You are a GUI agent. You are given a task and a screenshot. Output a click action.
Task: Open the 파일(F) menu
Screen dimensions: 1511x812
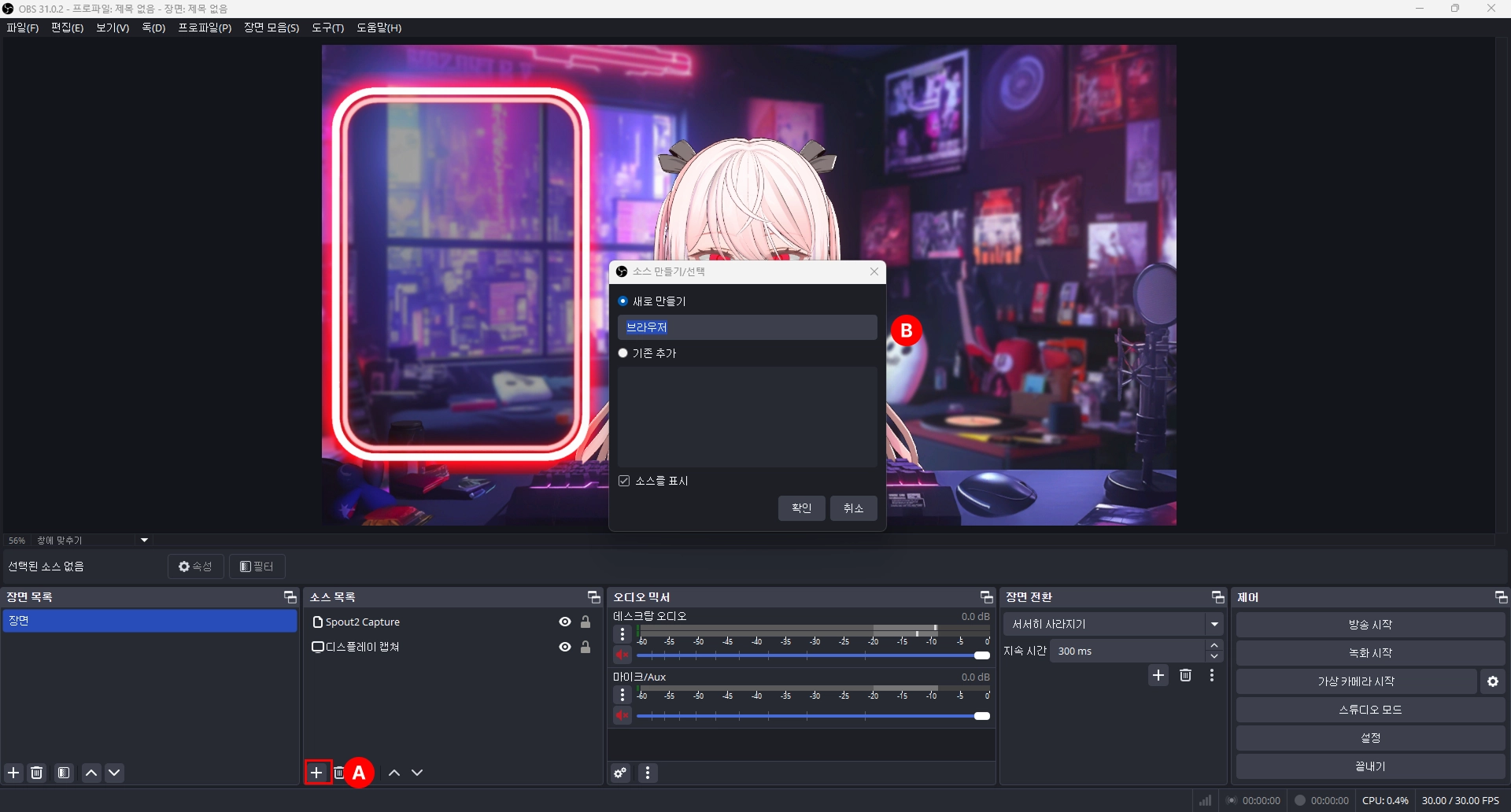coord(23,28)
